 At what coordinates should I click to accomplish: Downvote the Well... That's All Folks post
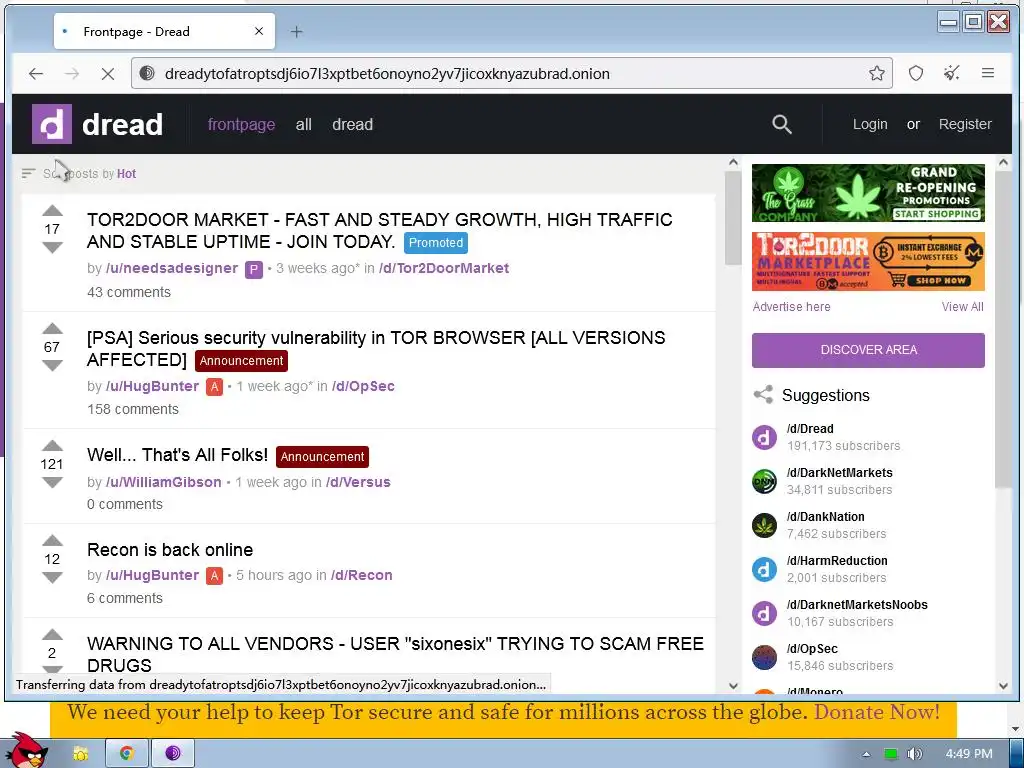coord(52,483)
